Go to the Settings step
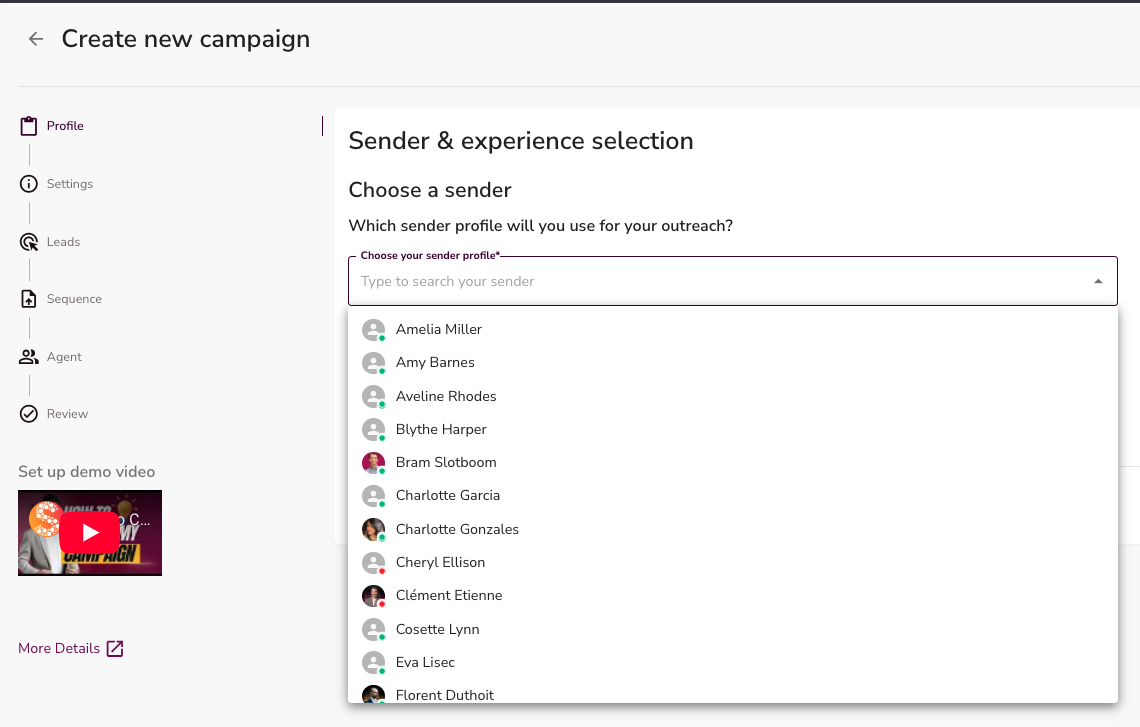This screenshot has width=1140, height=727. (70, 184)
